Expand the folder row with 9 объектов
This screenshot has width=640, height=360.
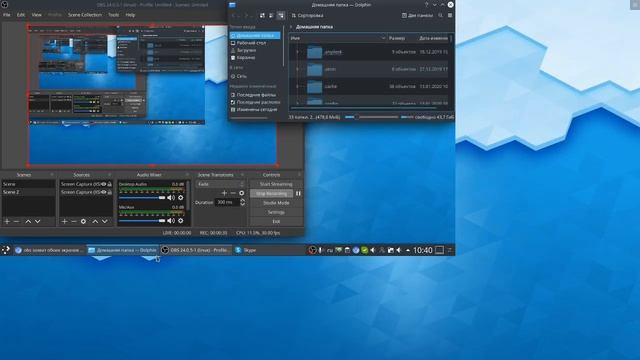297,52
